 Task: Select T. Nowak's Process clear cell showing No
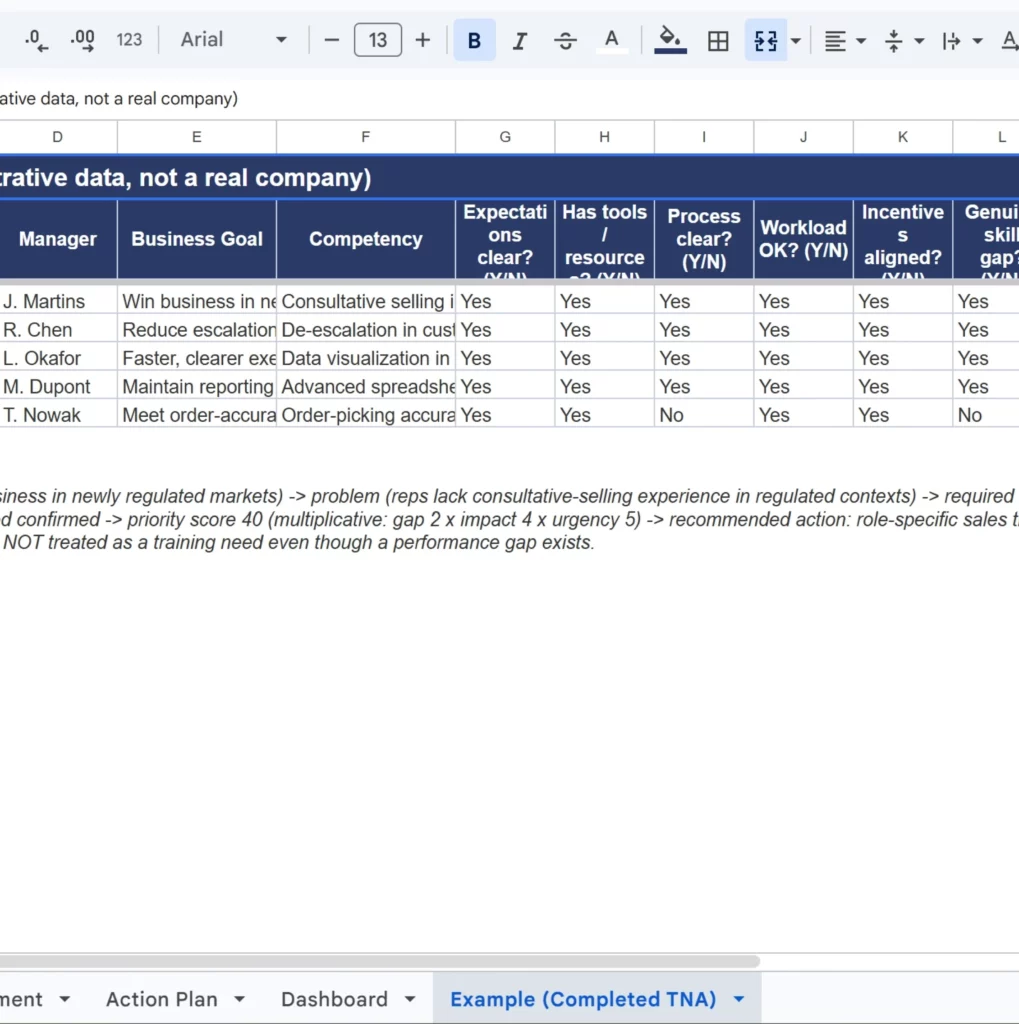pos(704,415)
